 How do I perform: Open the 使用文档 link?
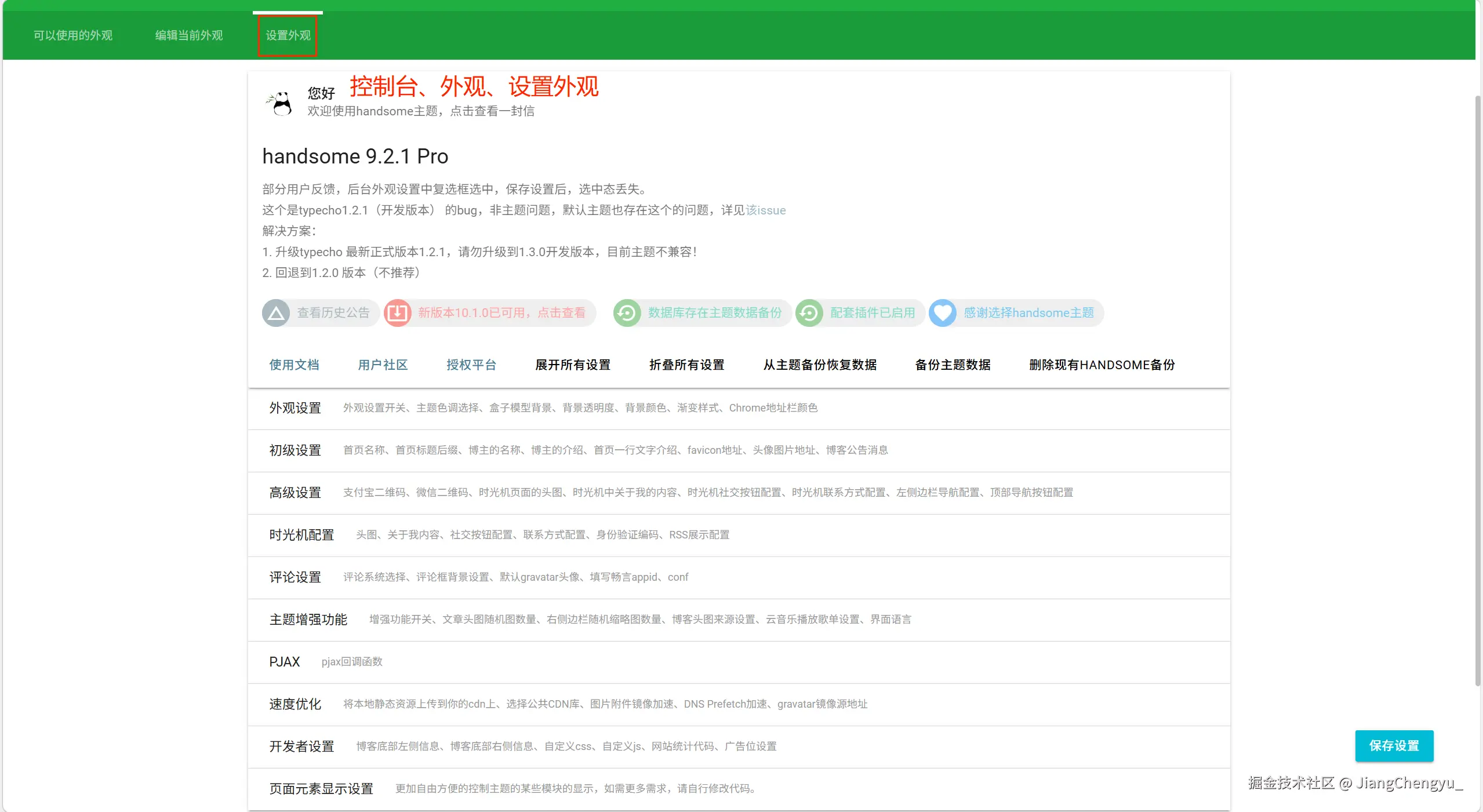(x=294, y=365)
